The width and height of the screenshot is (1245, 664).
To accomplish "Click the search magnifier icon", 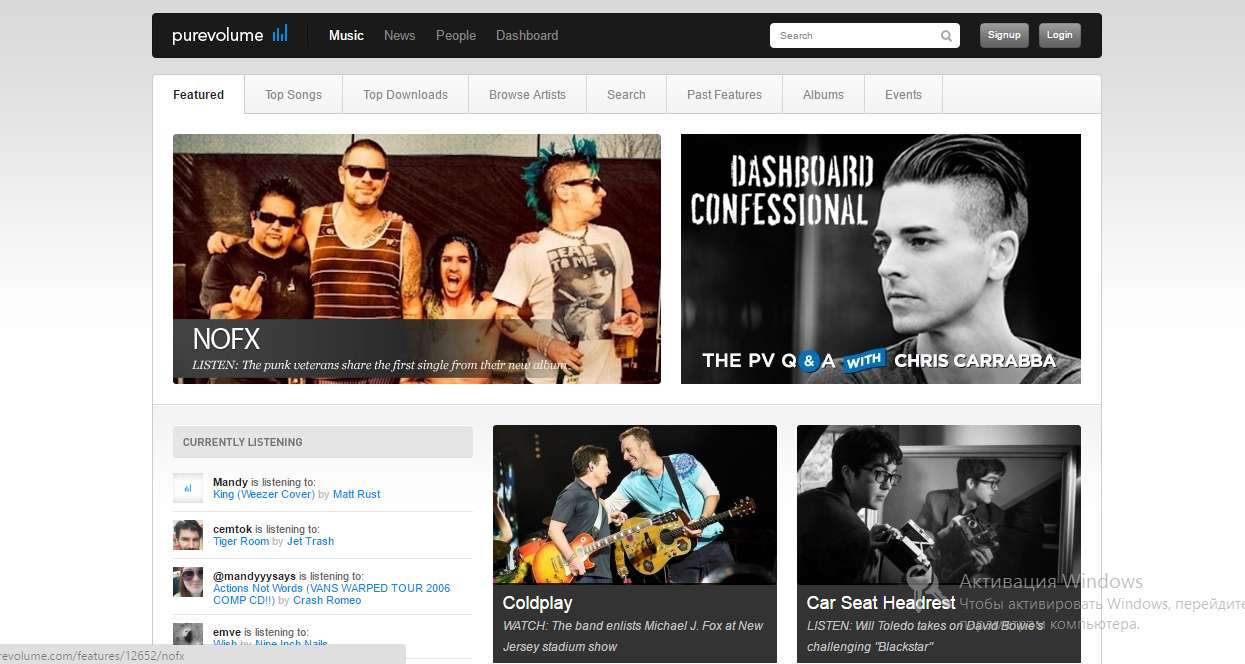I will pos(946,36).
